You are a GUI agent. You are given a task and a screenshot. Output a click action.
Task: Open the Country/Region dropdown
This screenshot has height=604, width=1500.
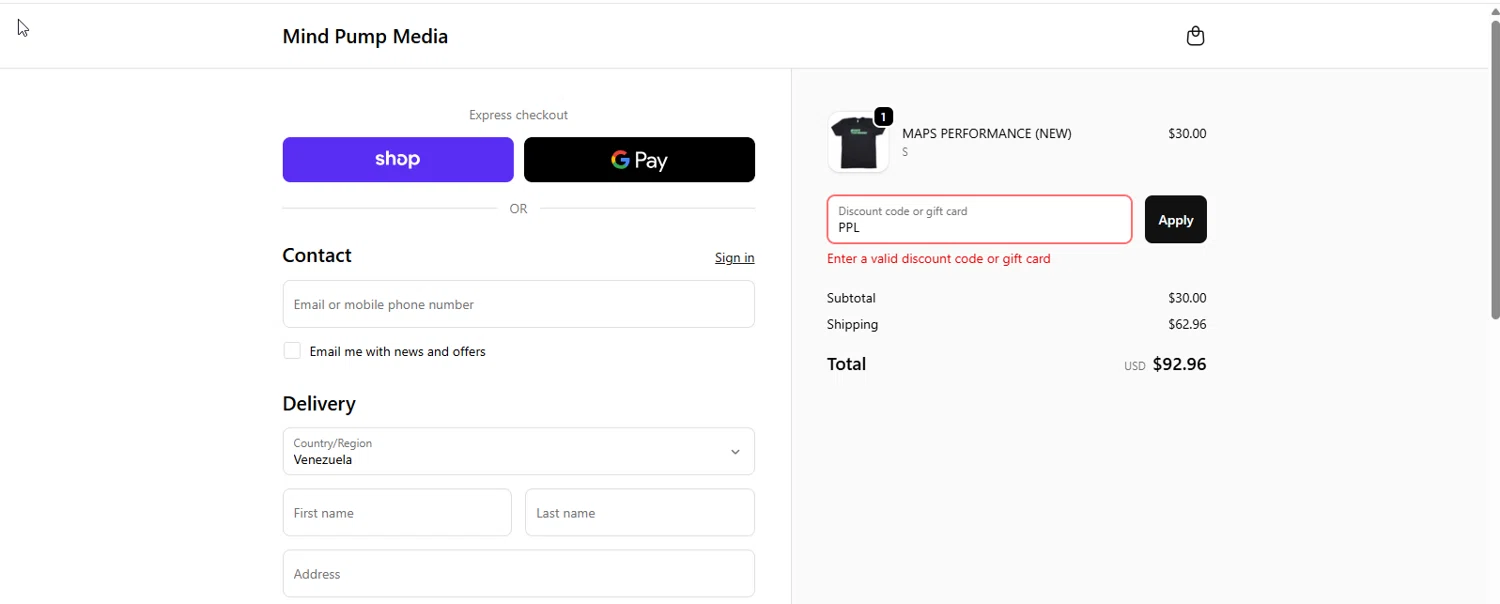pos(518,451)
